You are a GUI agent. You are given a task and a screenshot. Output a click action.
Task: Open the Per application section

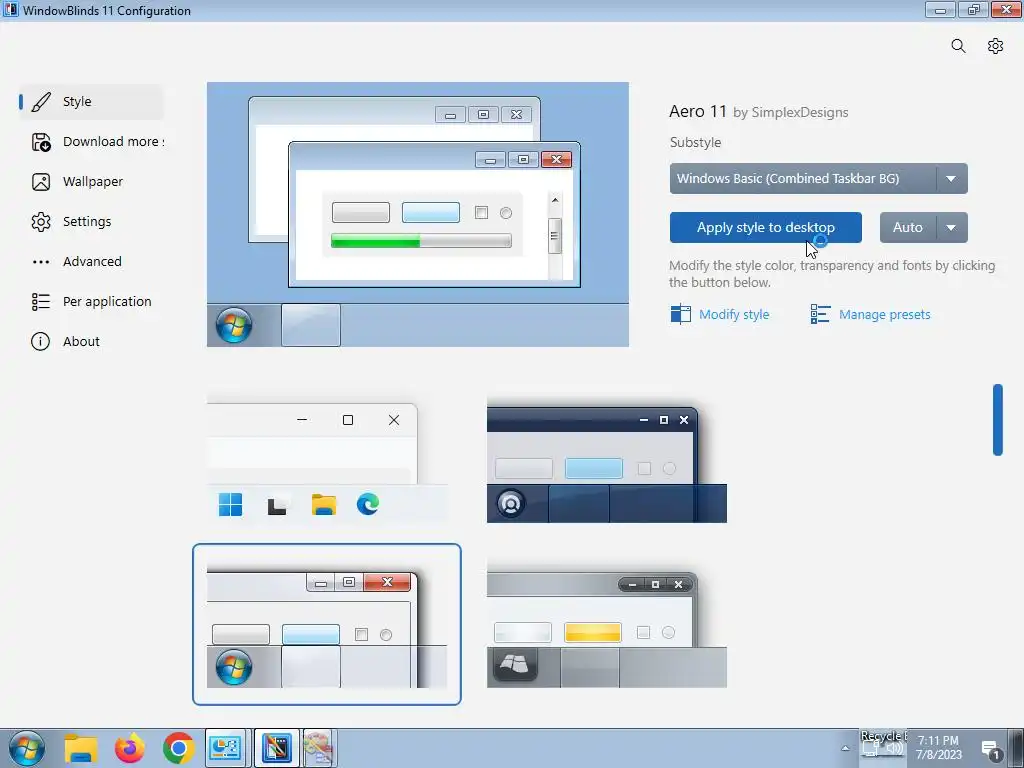click(91, 302)
